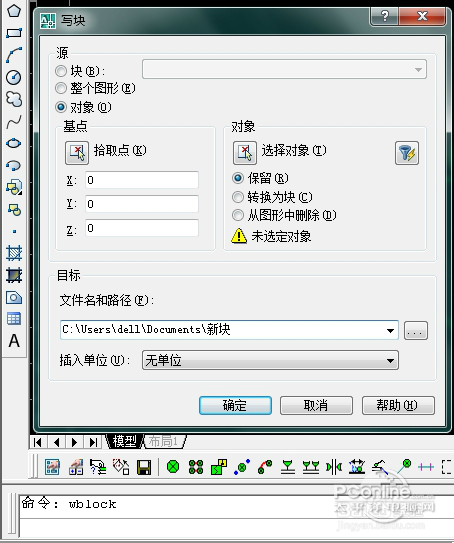The height and width of the screenshot is (543, 454).
Task: Click the Y base point field
Action: coord(142,204)
